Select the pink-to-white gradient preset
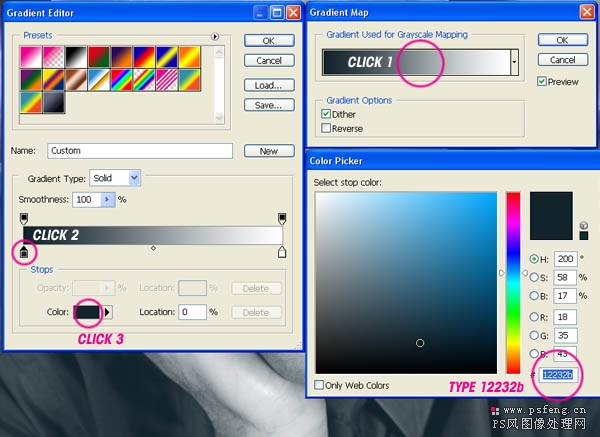Image resolution: width=600 pixels, height=437 pixels. [x=31, y=57]
